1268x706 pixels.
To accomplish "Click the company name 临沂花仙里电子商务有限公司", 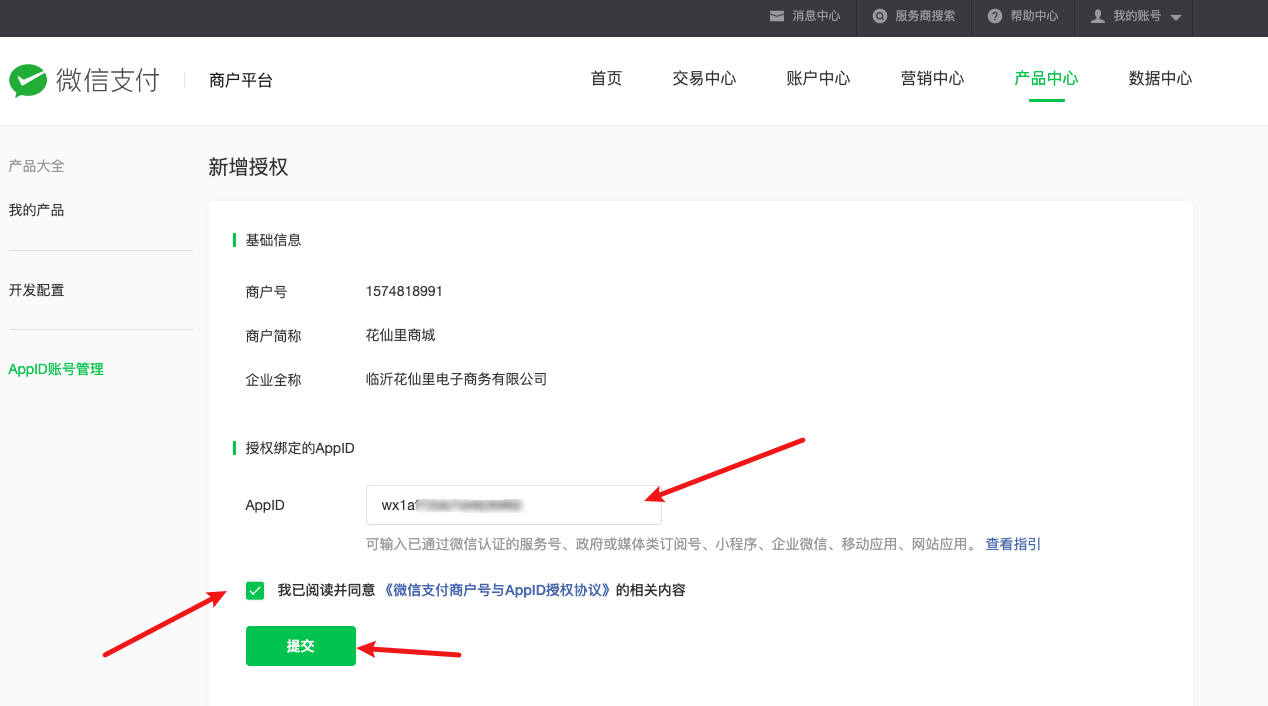I will pyautogui.click(x=456, y=379).
